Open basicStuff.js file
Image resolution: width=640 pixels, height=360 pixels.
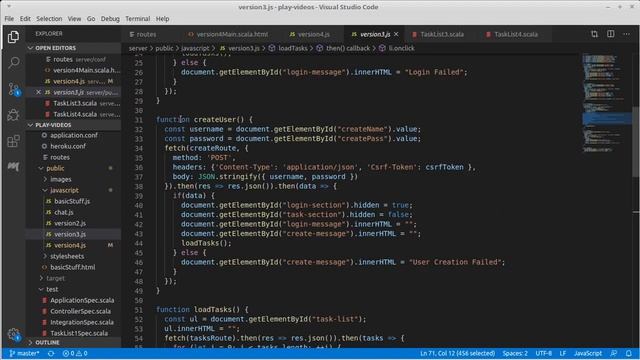tap(73, 201)
